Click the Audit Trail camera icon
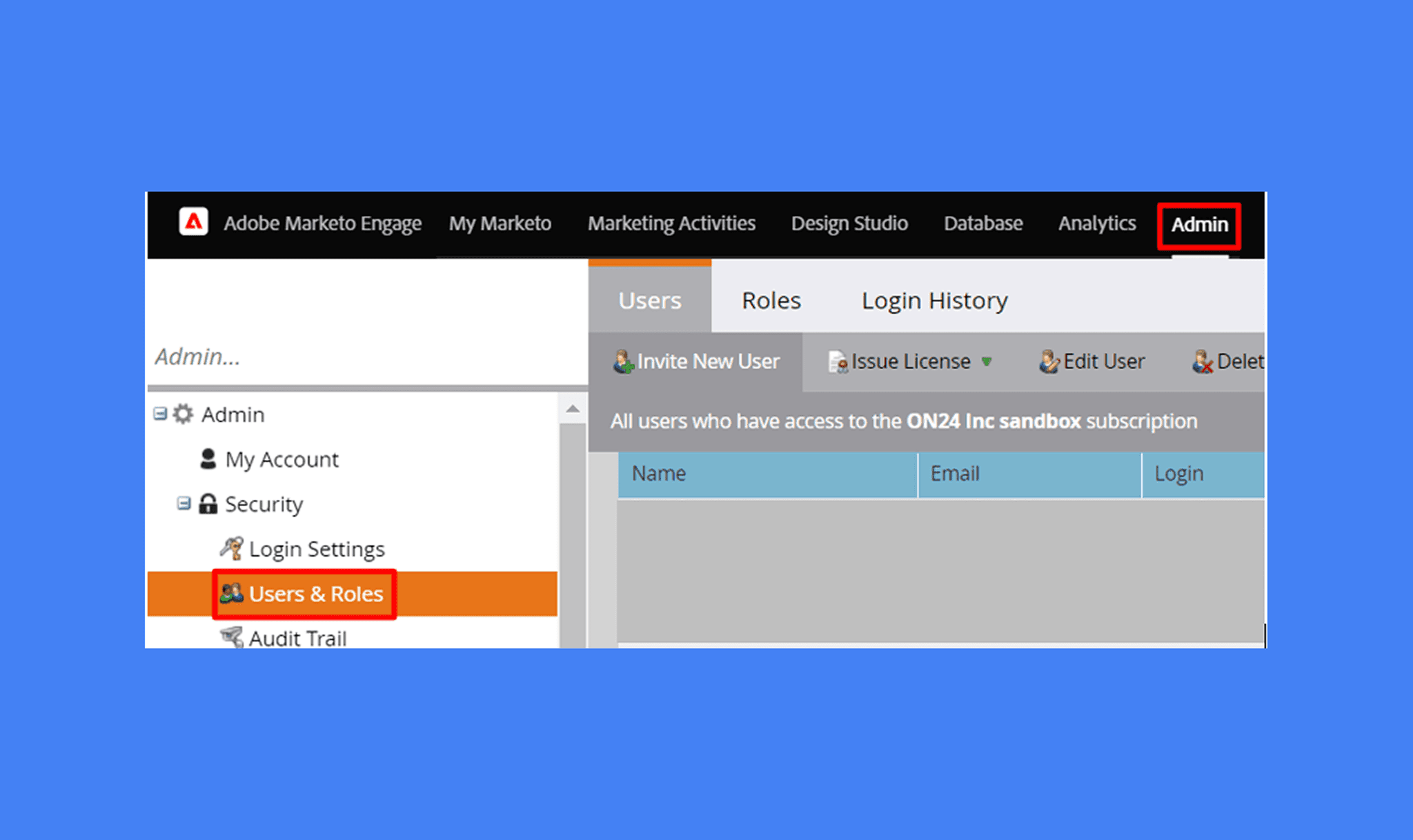The image size is (1413, 840). [232, 637]
